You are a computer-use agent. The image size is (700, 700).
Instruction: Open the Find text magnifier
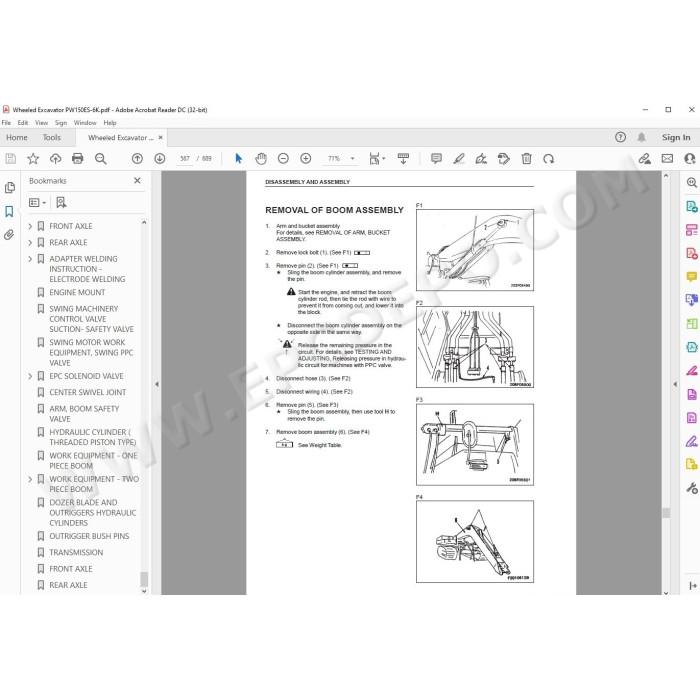pos(100,158)
